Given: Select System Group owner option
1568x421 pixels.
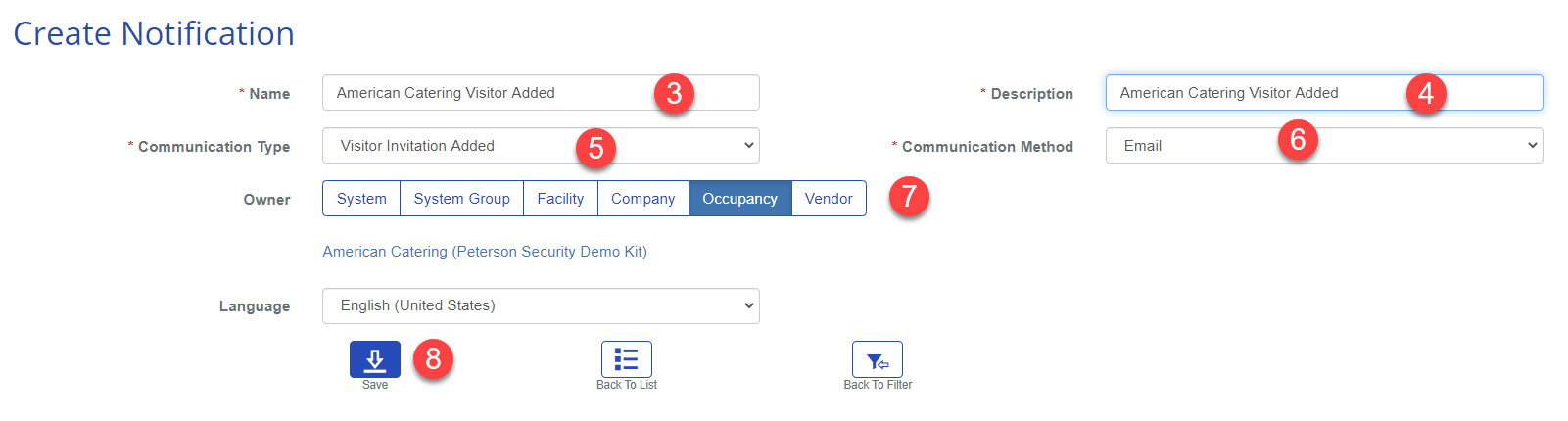Looking at the screenshot, I should click(461, 199).
